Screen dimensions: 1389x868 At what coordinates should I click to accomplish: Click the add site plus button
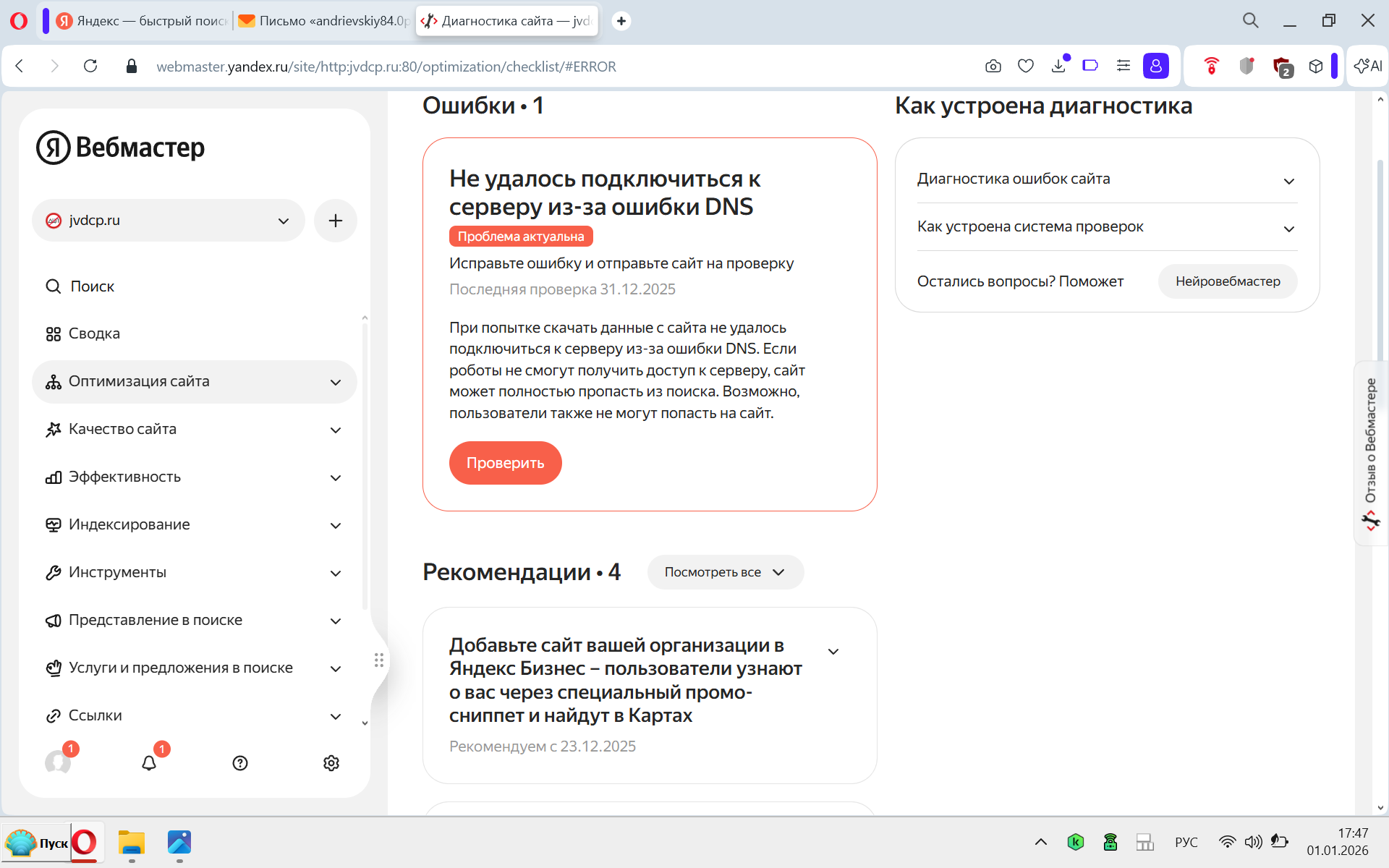pos(335,221)
